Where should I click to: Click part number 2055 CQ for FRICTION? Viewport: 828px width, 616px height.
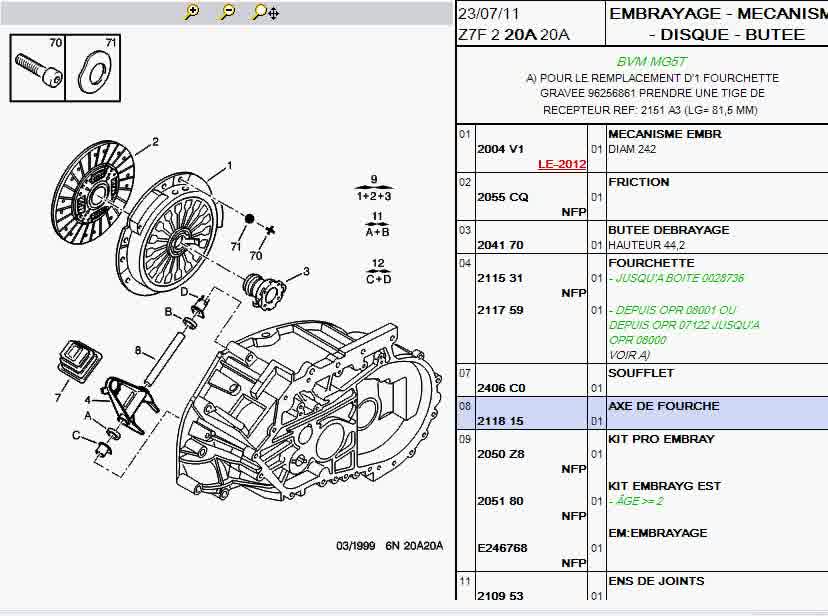pyautogui.click(x=502, y=197)
